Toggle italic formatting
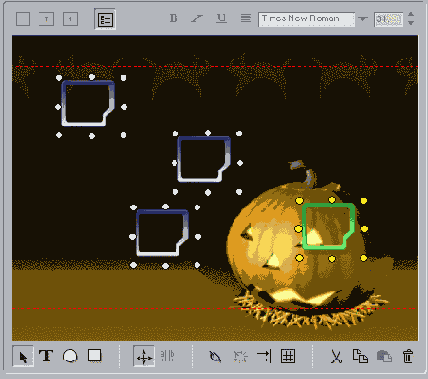The height and width of the screenshot is (379, 428). tap(197, 18)
